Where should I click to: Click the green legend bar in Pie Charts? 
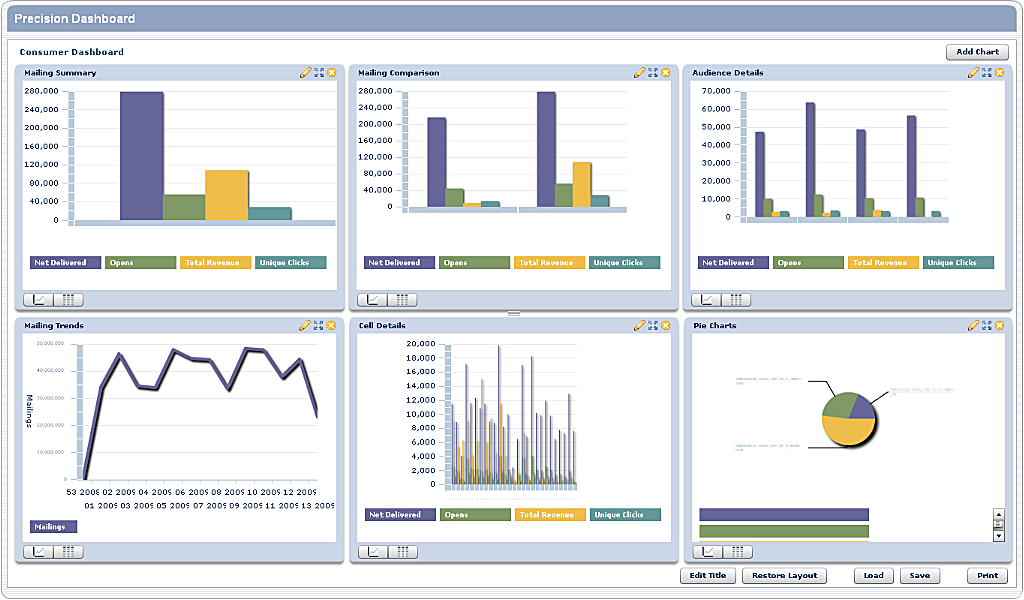coord(783,531)
